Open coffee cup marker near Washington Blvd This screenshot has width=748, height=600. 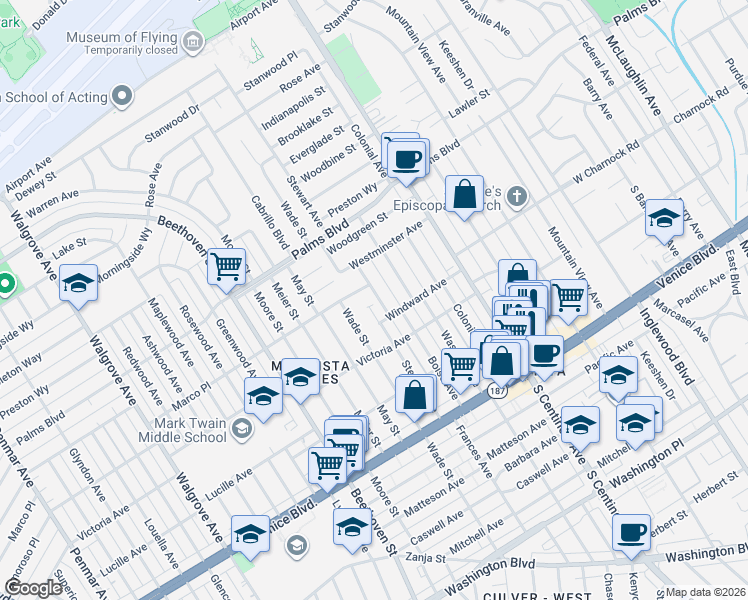pyautogui.click(x=631, y=536)
